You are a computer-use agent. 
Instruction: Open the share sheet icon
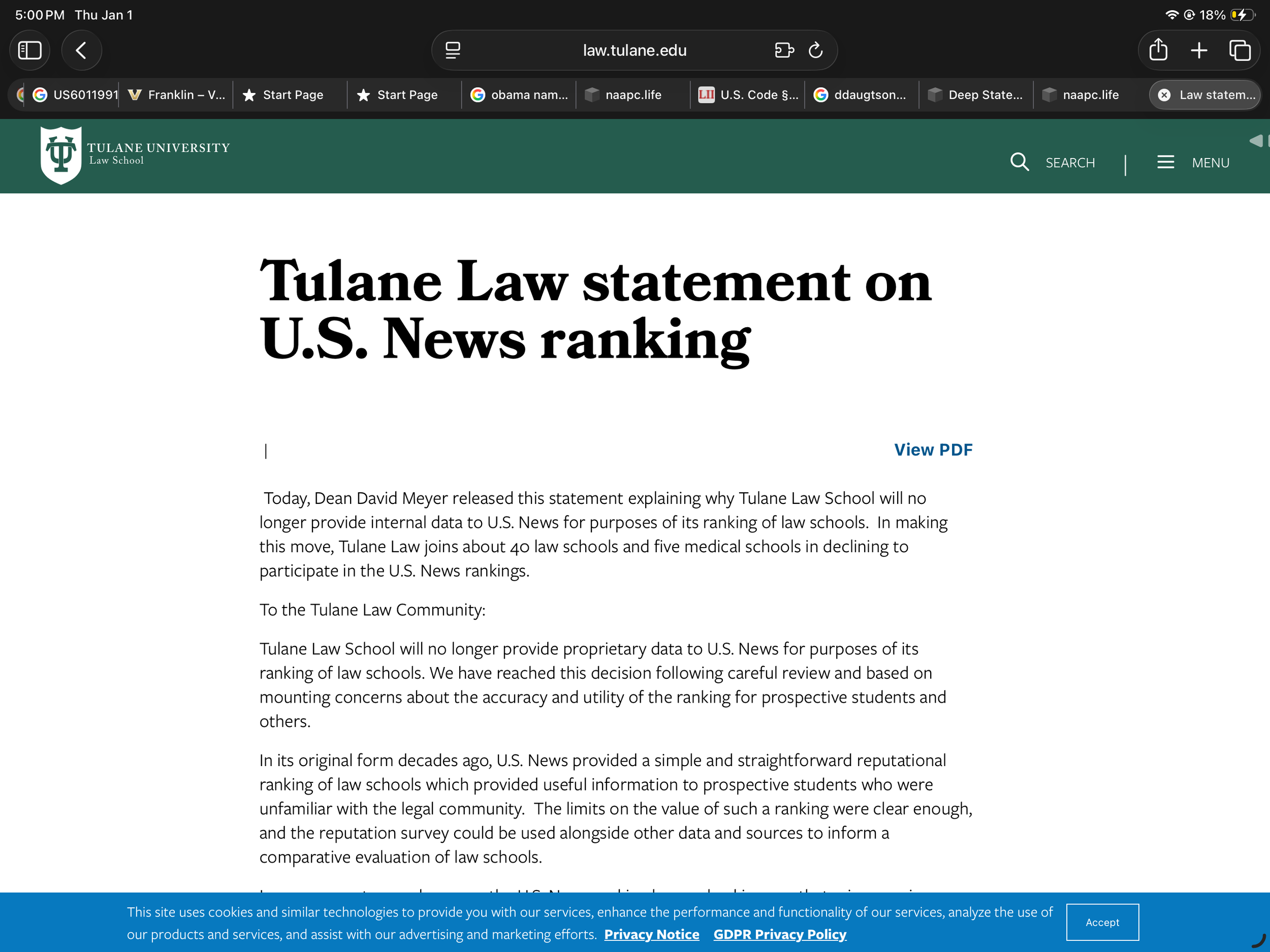(x=1158, y=50)
